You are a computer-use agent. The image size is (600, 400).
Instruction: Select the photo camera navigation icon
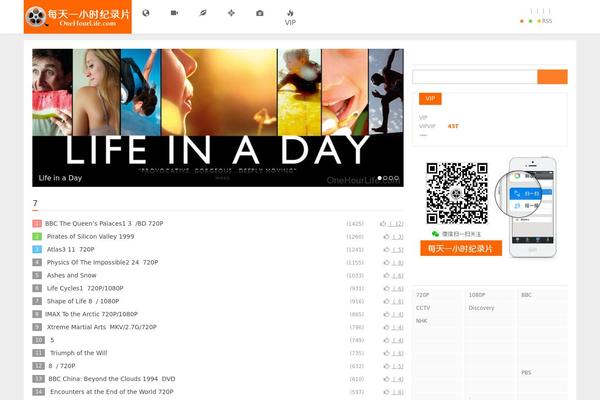point(259,13)
